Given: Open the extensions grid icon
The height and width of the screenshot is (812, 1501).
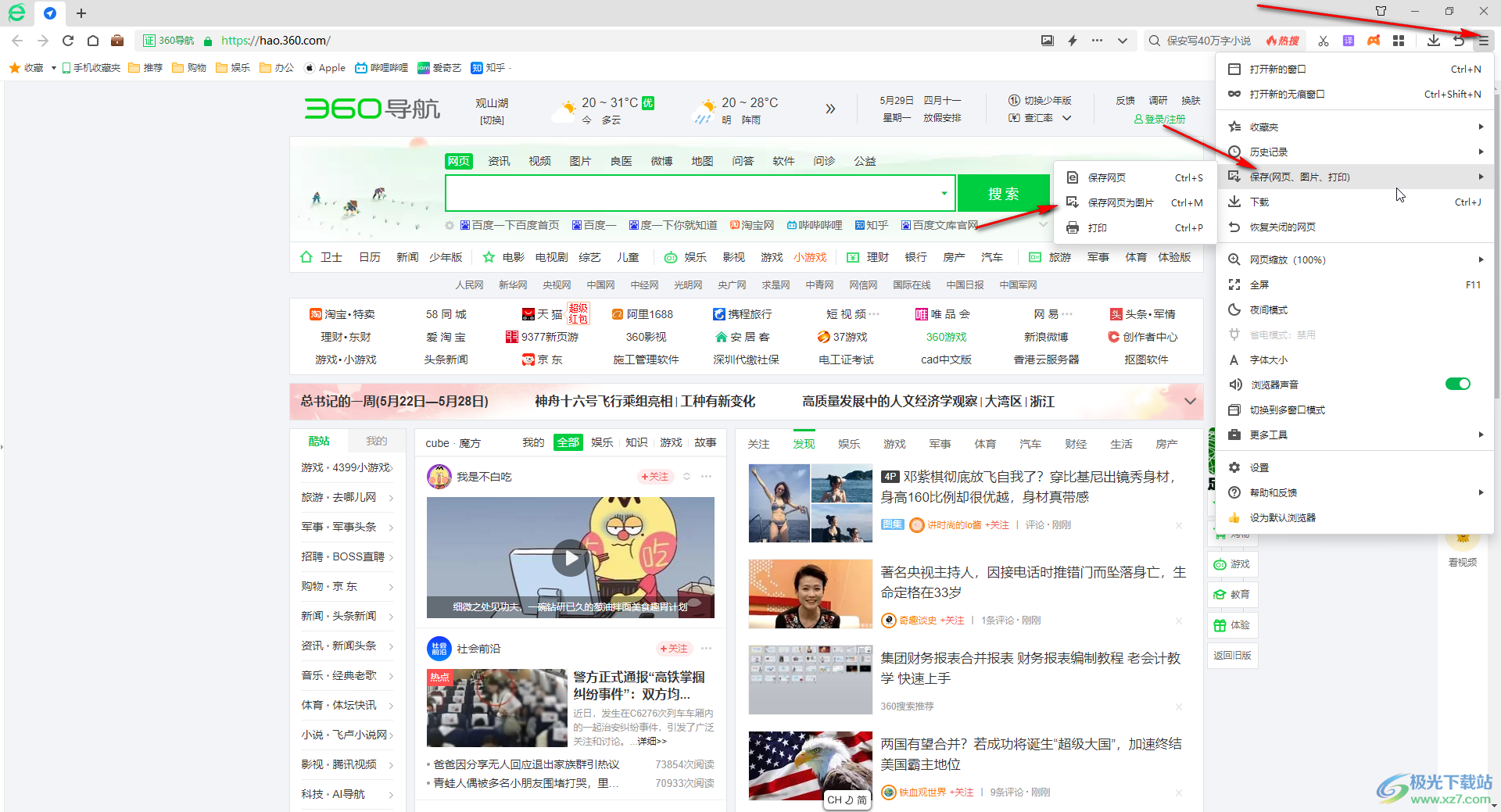Looking at the screenshot, I should (x=1399, y=41).
